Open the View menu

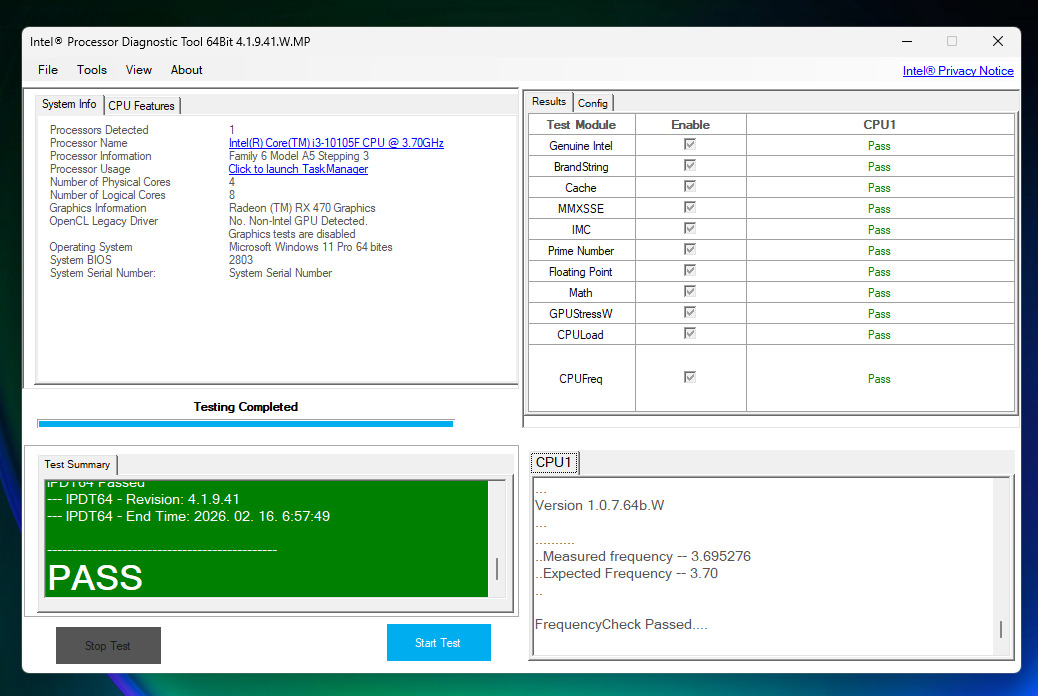138,70
